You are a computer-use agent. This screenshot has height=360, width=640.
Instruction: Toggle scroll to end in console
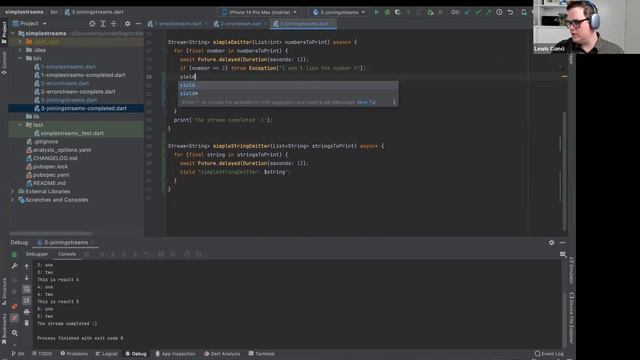point(27,300)
